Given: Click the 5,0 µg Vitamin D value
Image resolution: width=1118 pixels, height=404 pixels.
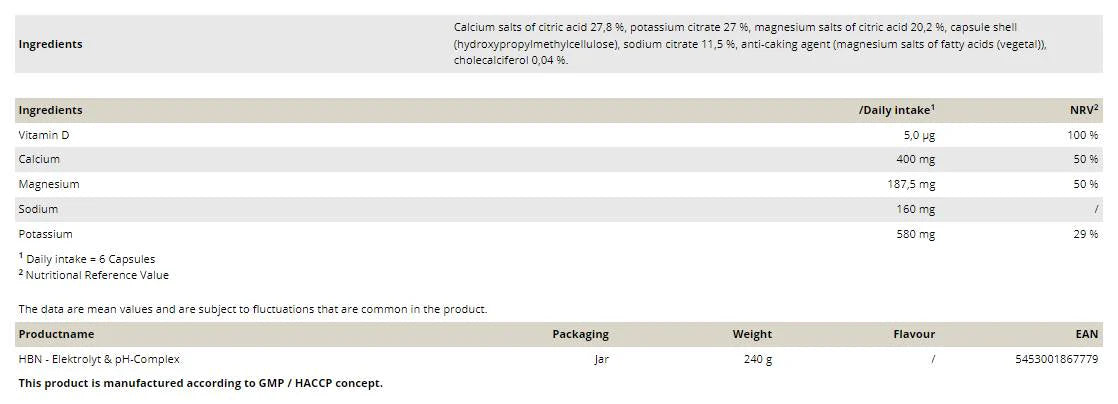Looking at the screenshot, I should pyautogui.click(x=918, y=135).
